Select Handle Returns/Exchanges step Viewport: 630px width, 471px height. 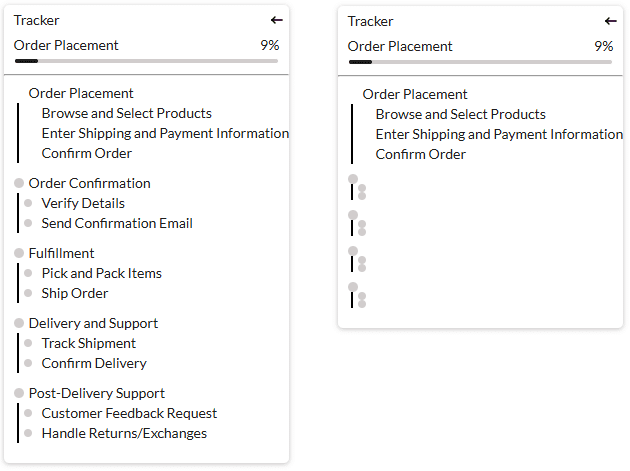(124, 433)
